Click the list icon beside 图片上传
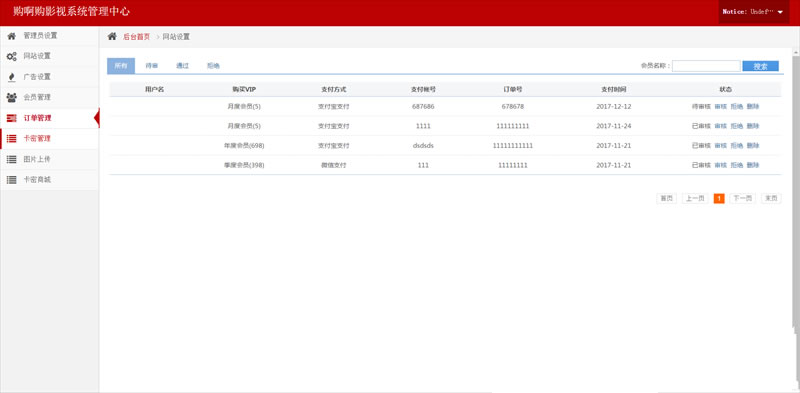 (11, 159)
